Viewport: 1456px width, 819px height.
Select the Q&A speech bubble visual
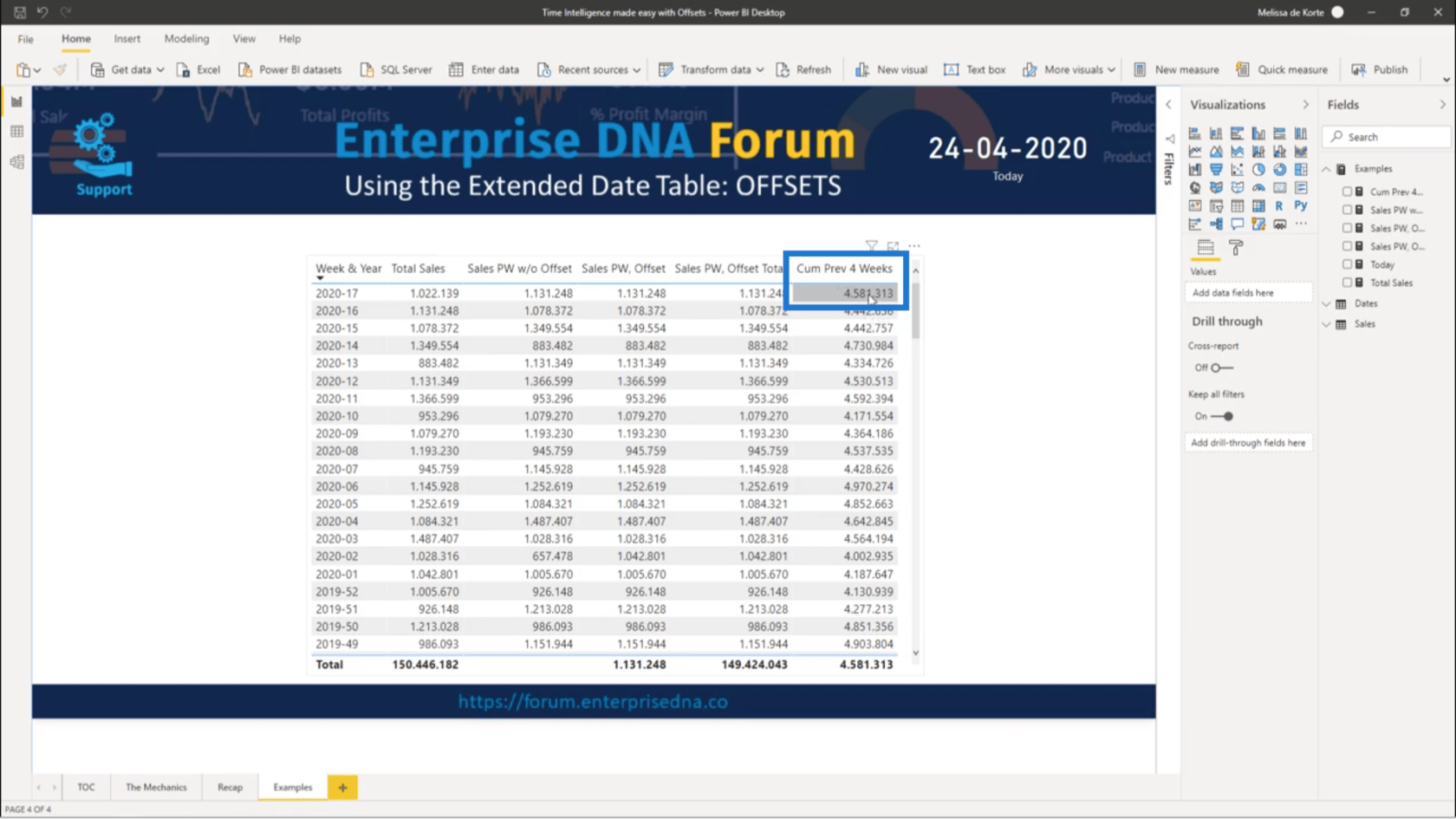click(1237, 224)
